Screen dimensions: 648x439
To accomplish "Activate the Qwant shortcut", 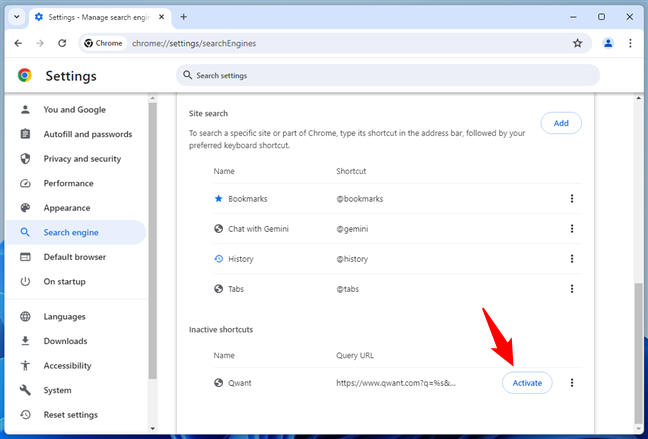I will coord(527,383).
